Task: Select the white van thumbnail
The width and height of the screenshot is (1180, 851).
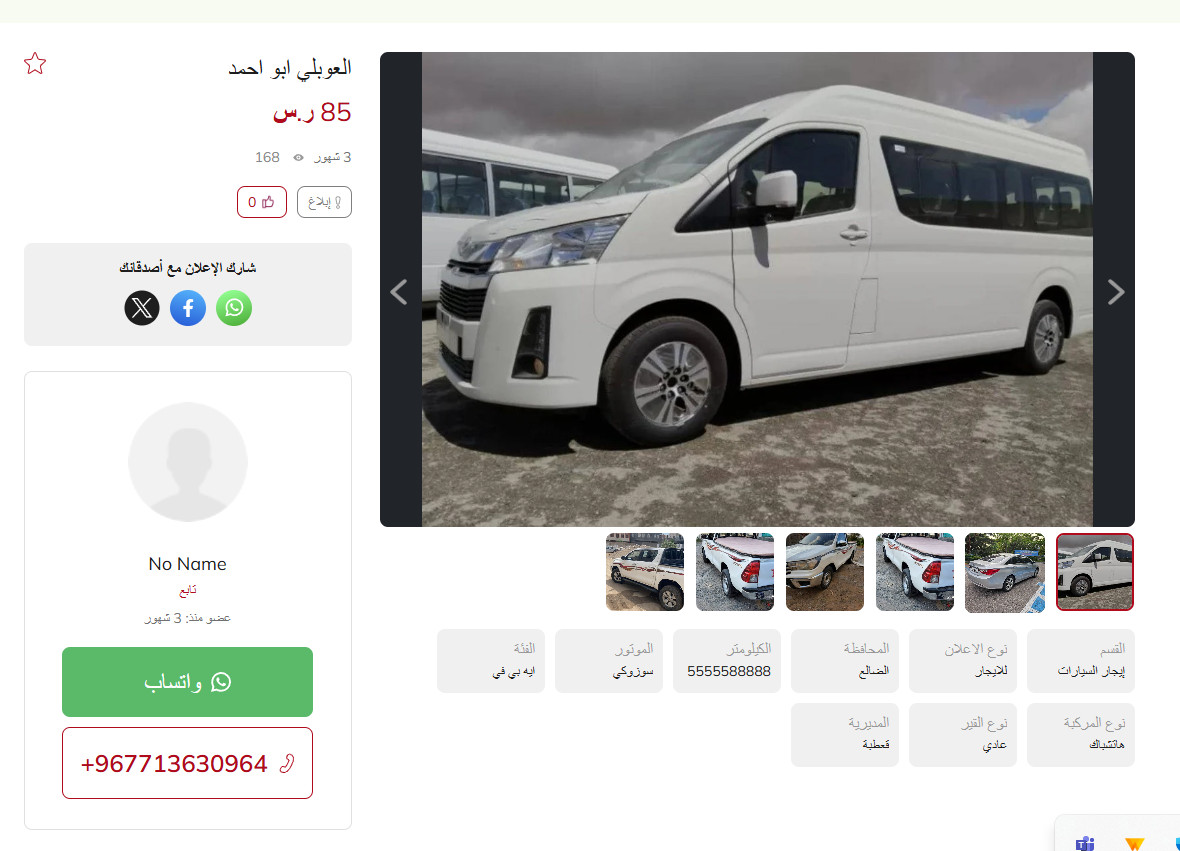Action: 1094,572
